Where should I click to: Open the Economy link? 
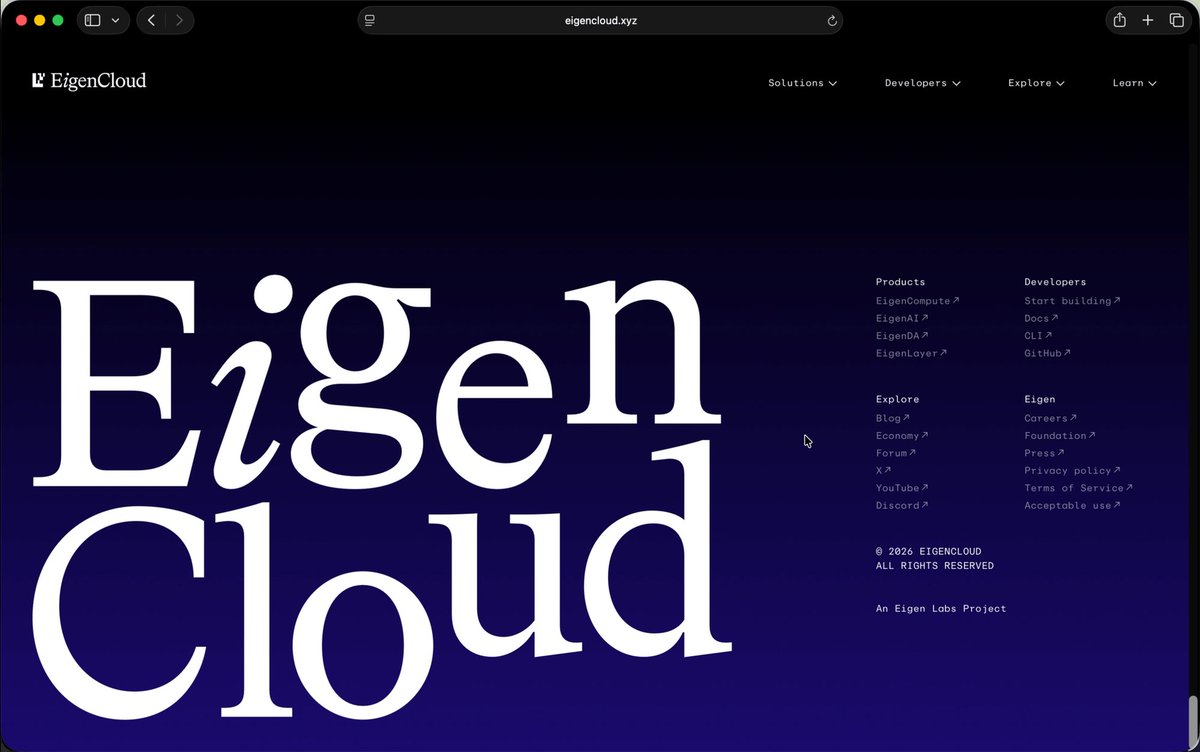click(x=902, y=436)
